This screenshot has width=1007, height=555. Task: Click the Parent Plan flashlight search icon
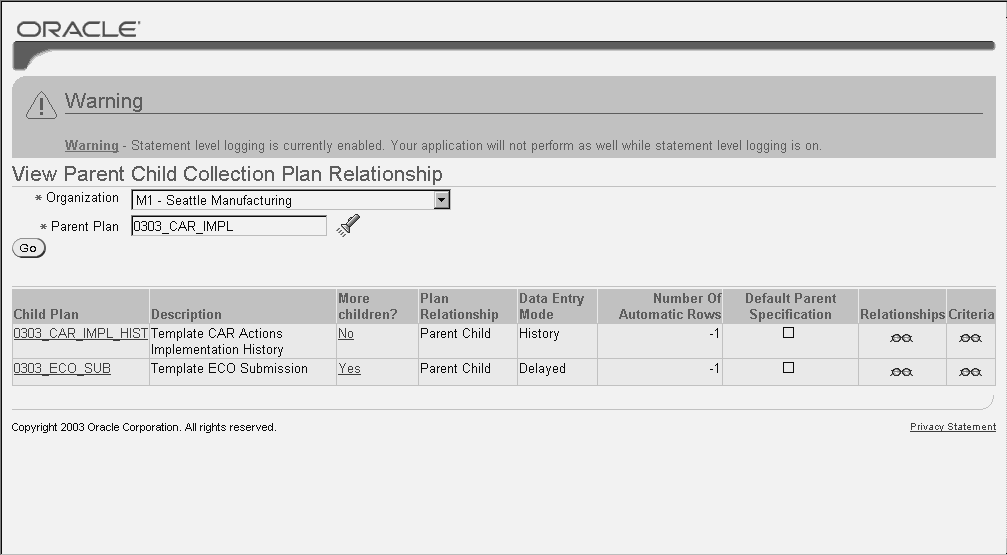347,226
